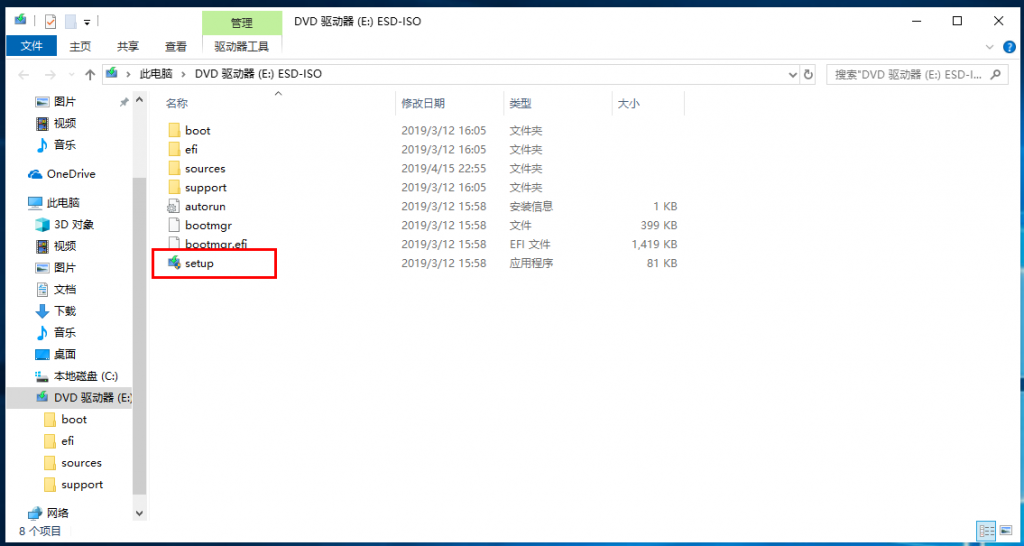Select the sources folder icon in file list
1024x546 pixels.
[174, 169]
